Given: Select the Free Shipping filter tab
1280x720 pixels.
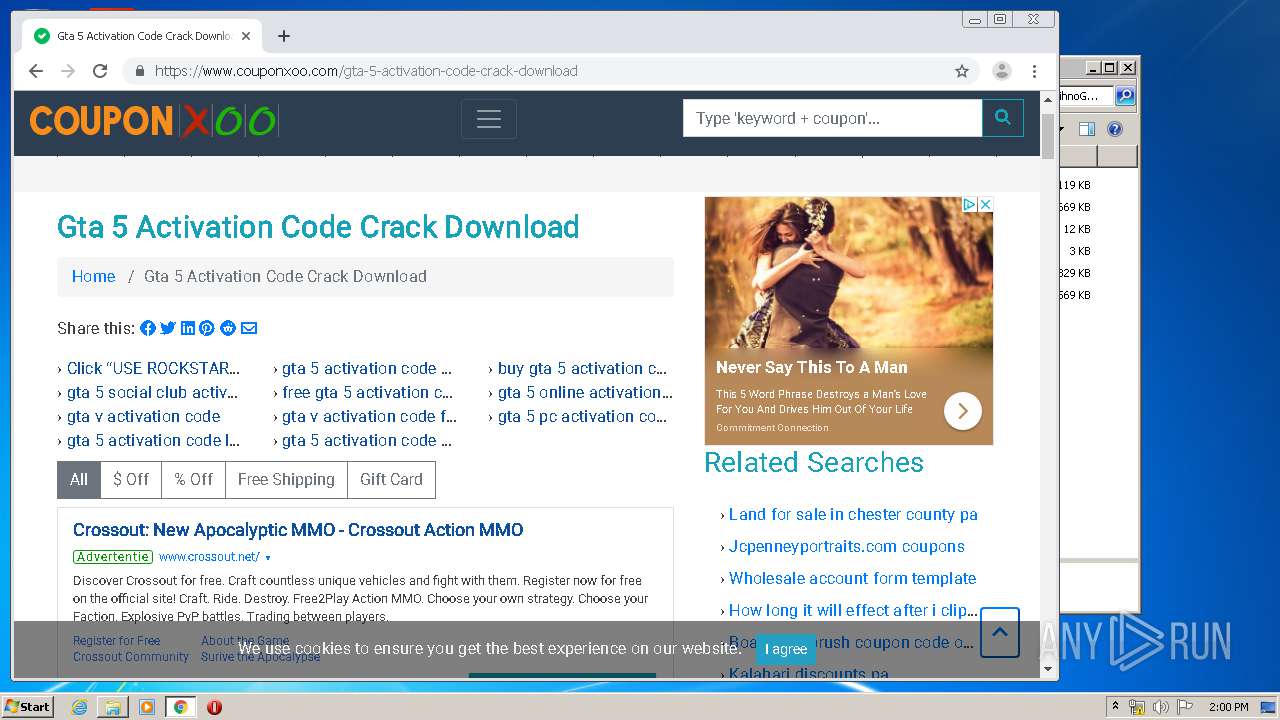Looking at the screenshot, I should coord(286,479).
